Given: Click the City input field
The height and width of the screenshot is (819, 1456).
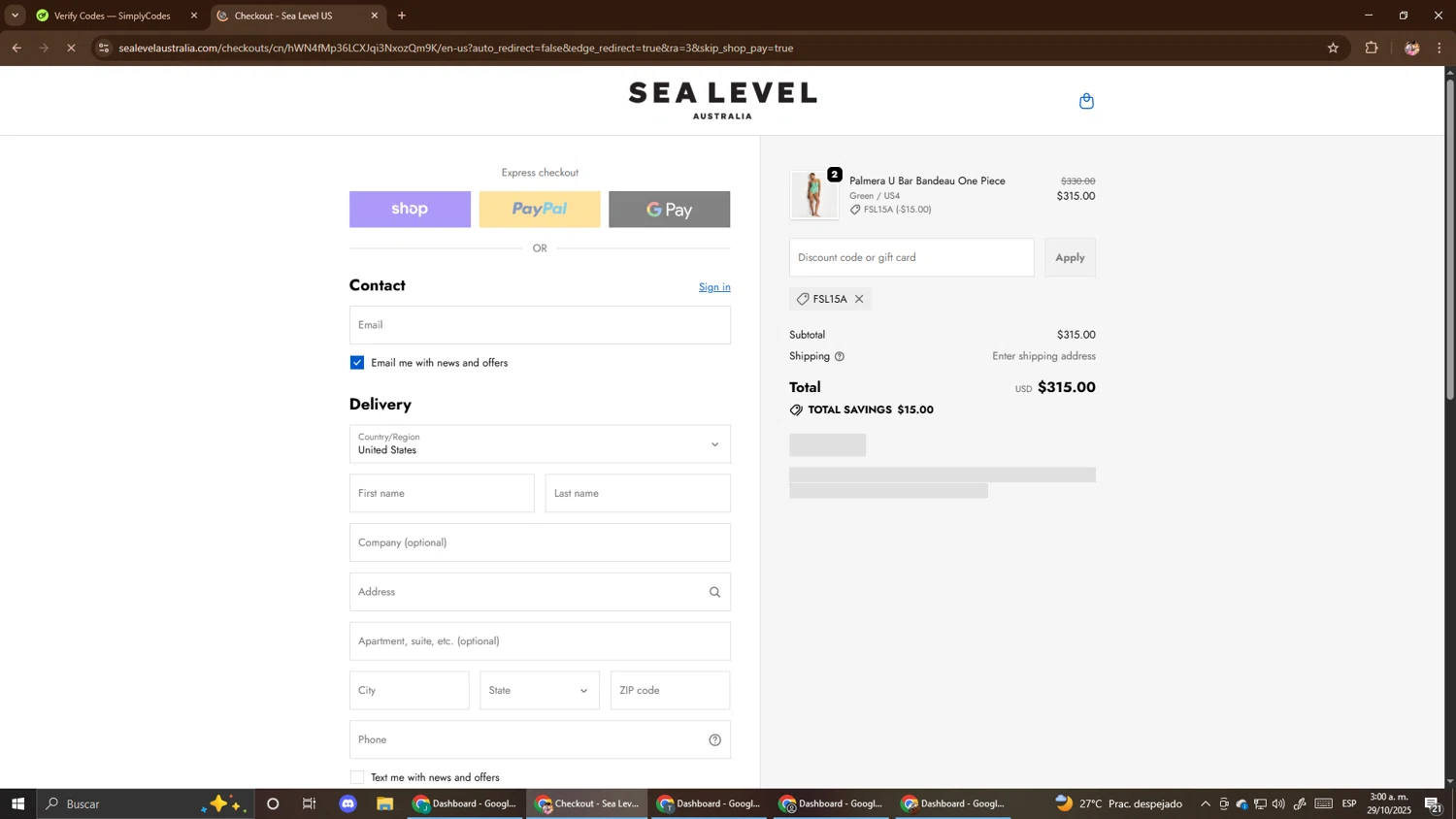Looking at the screenshot, I should pos(409,691).
